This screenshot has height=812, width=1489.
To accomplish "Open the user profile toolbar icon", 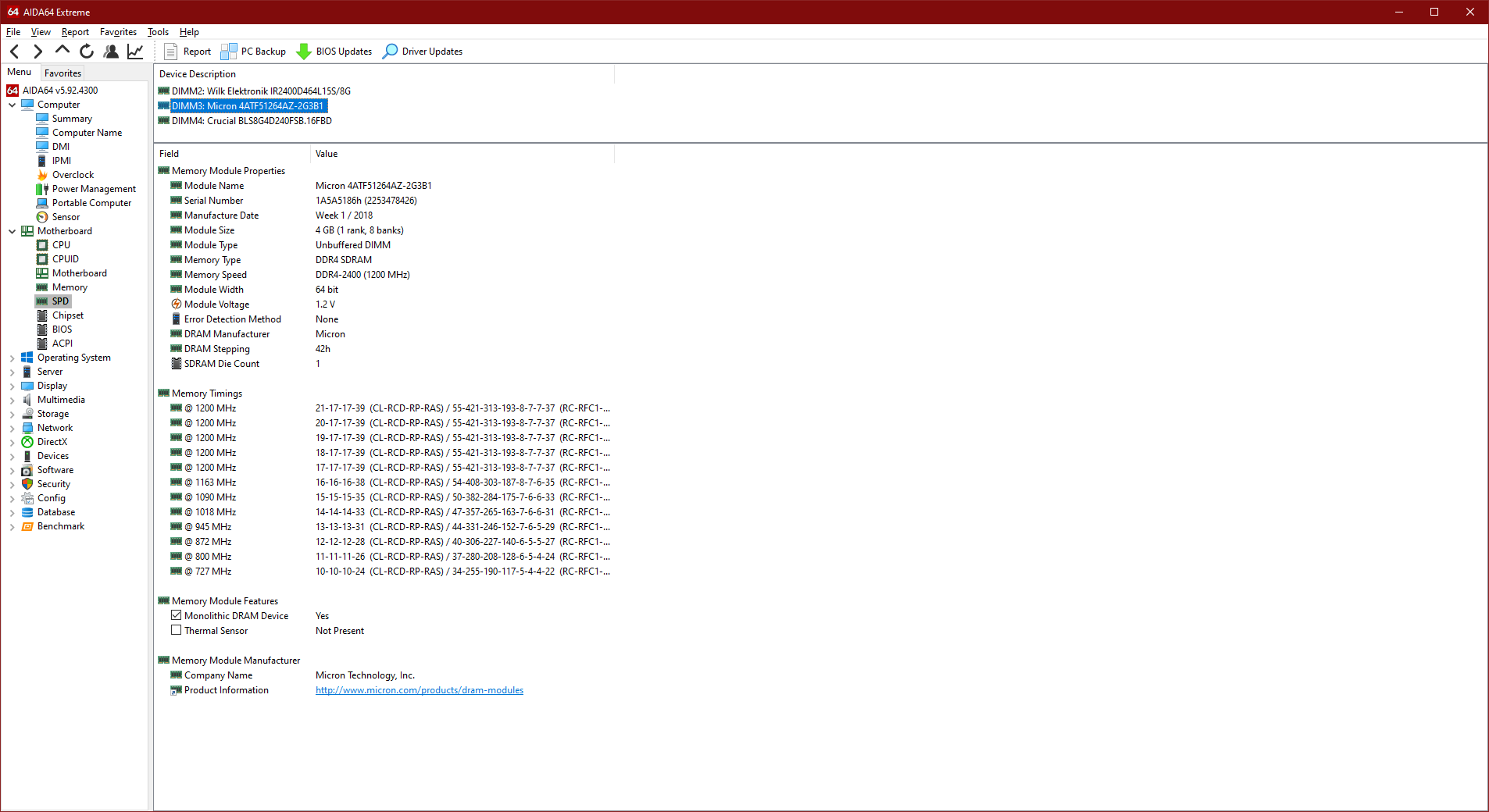I will [x=111, y=52].
